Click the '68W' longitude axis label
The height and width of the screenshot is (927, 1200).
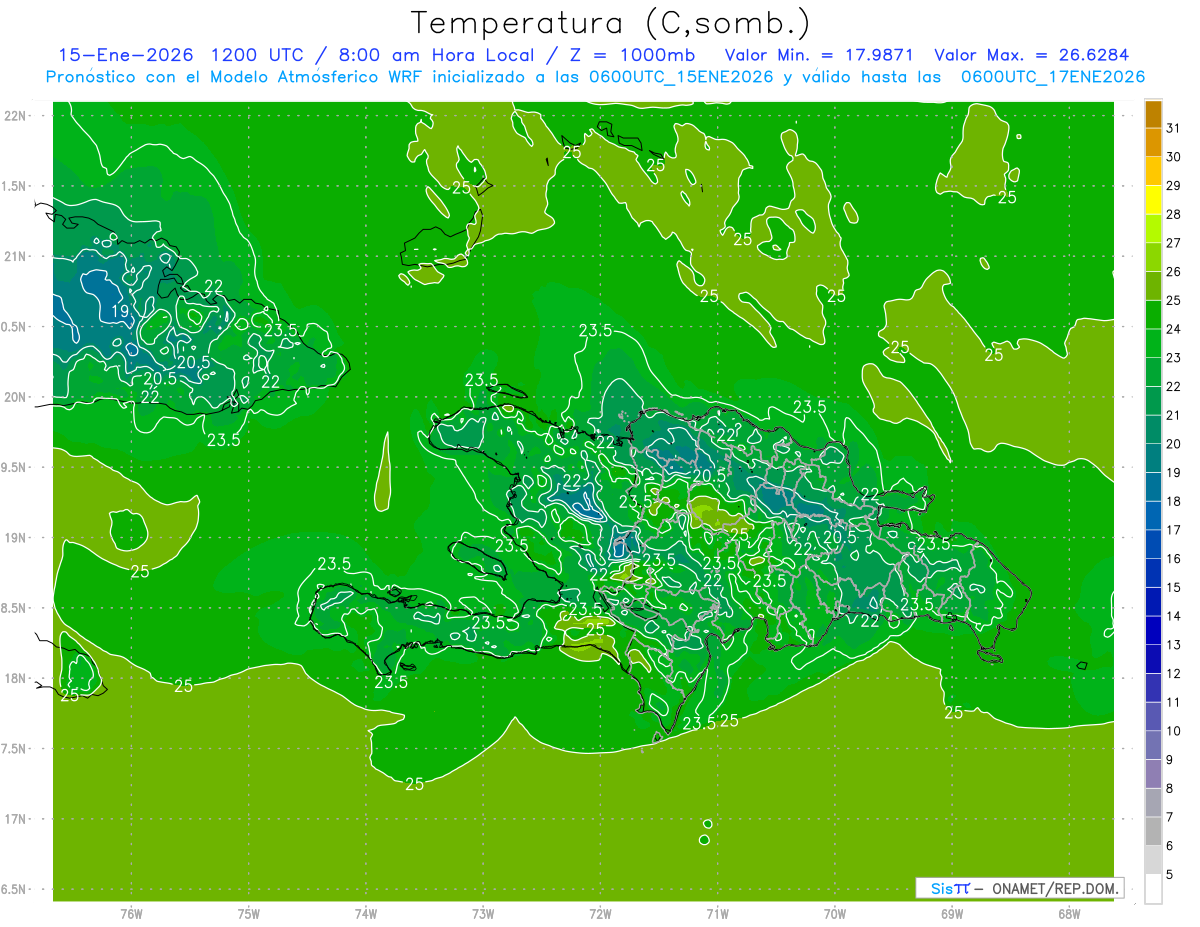1068,913
